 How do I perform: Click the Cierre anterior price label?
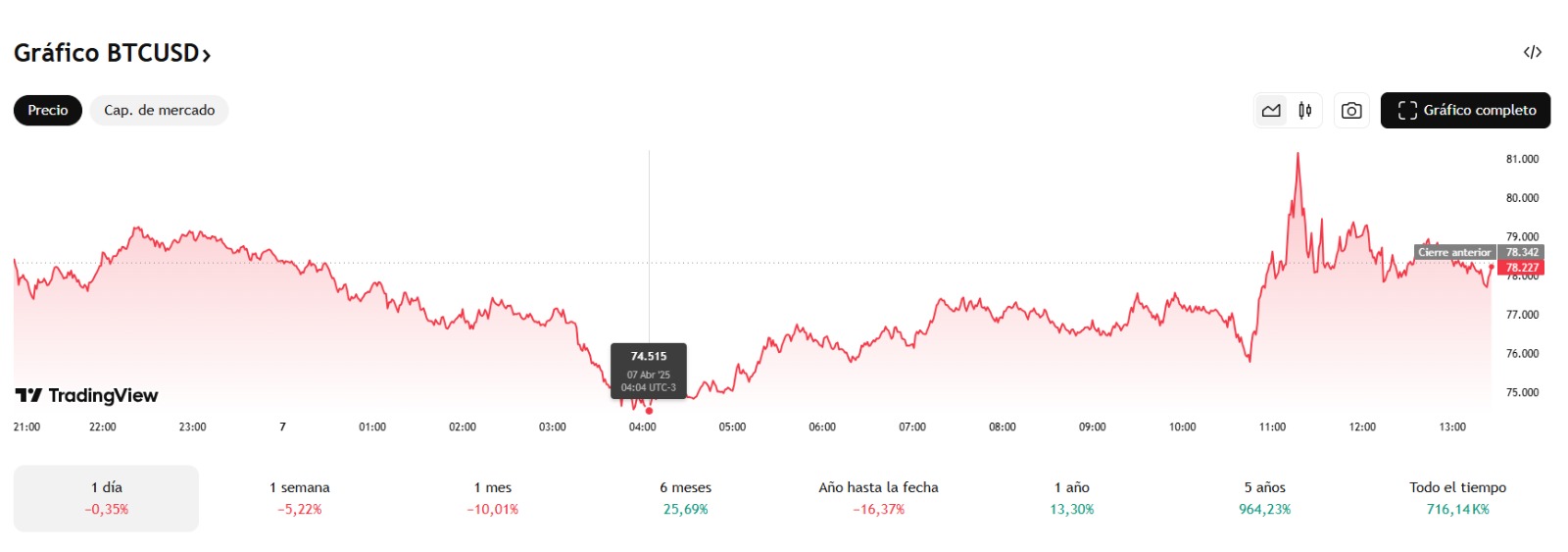[1454, 252]
